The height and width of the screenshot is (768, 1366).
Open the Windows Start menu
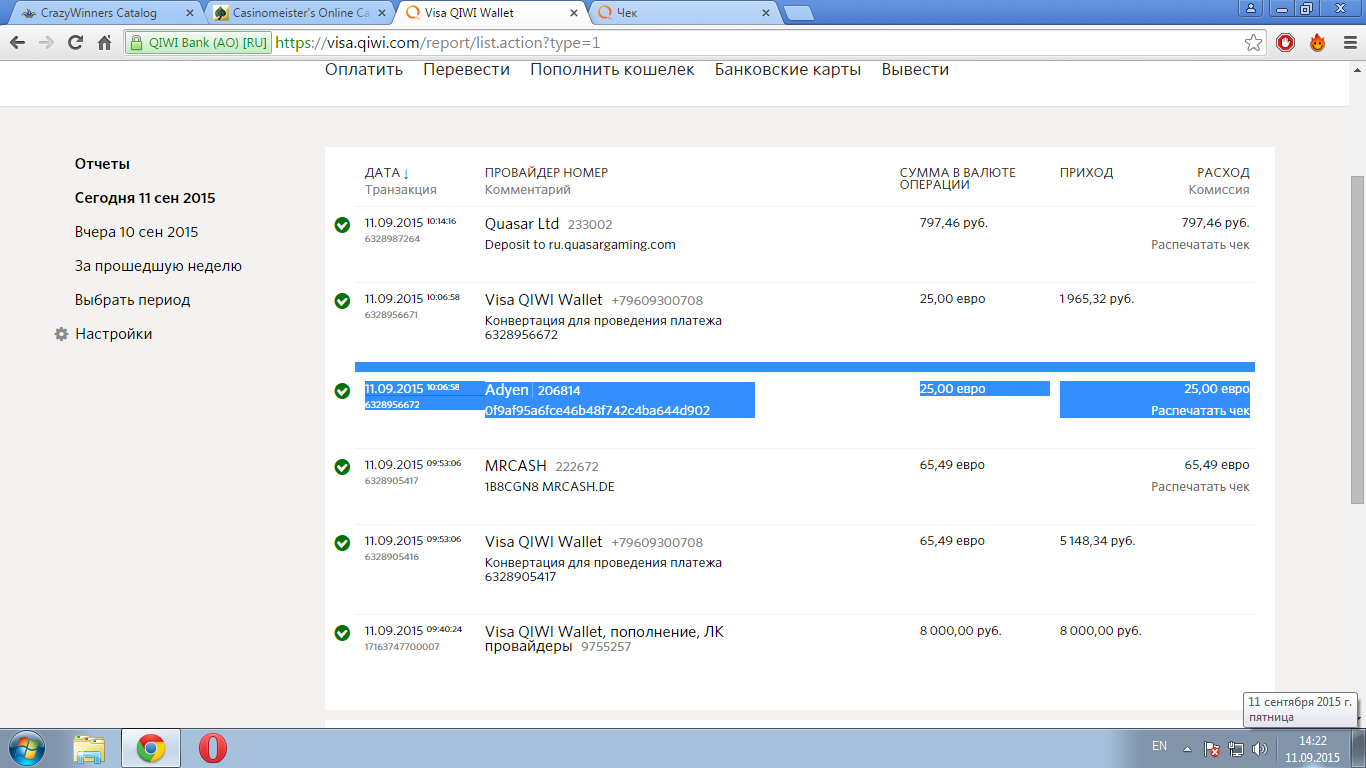click(x=26, y=748)
